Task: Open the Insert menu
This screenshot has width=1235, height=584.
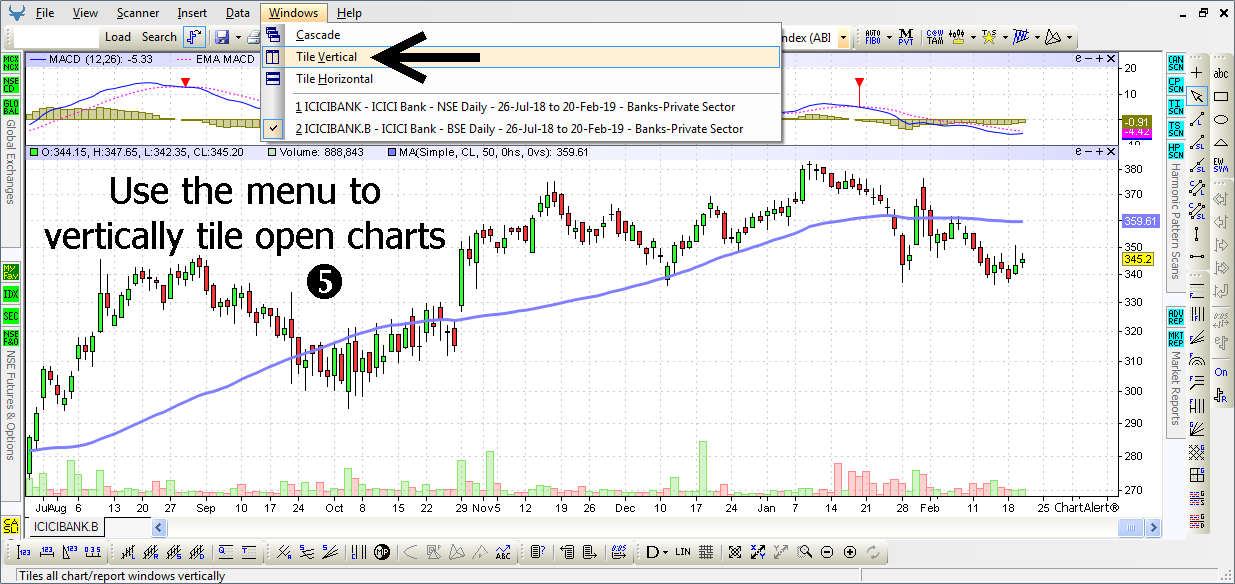Action: point(192,13)
